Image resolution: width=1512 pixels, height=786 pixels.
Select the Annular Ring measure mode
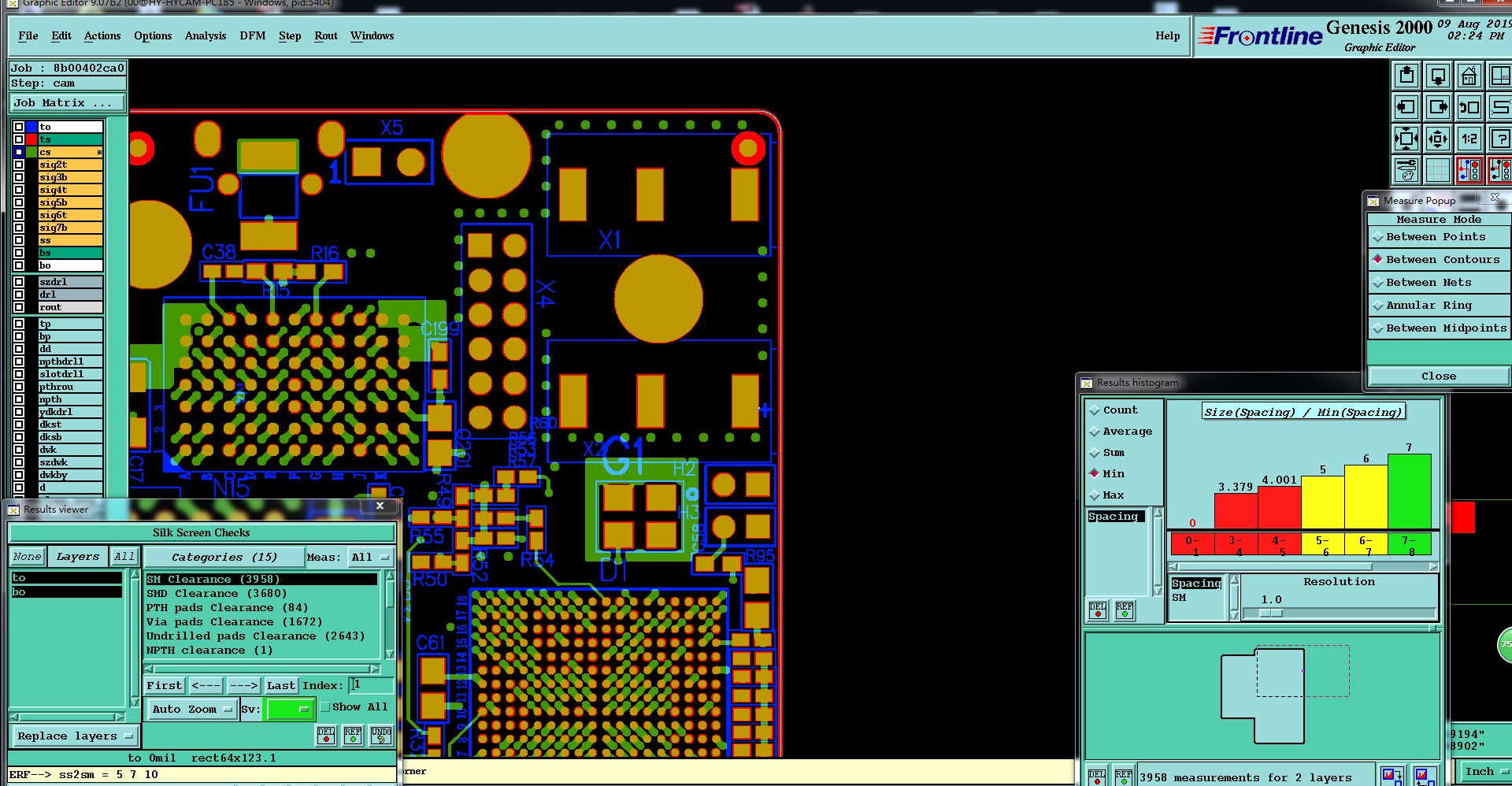1439,306
